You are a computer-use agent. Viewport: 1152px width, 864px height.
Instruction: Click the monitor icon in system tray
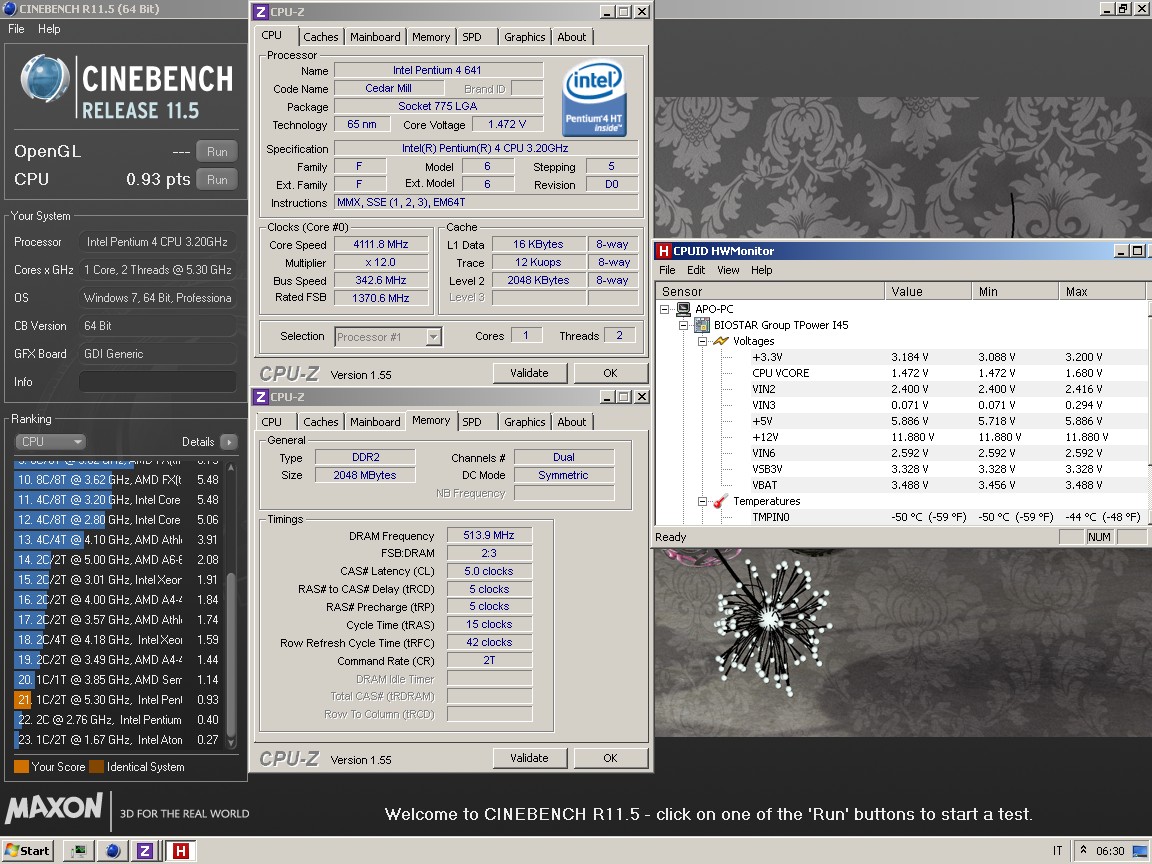pyautogui.click(x=1140, y=851)
